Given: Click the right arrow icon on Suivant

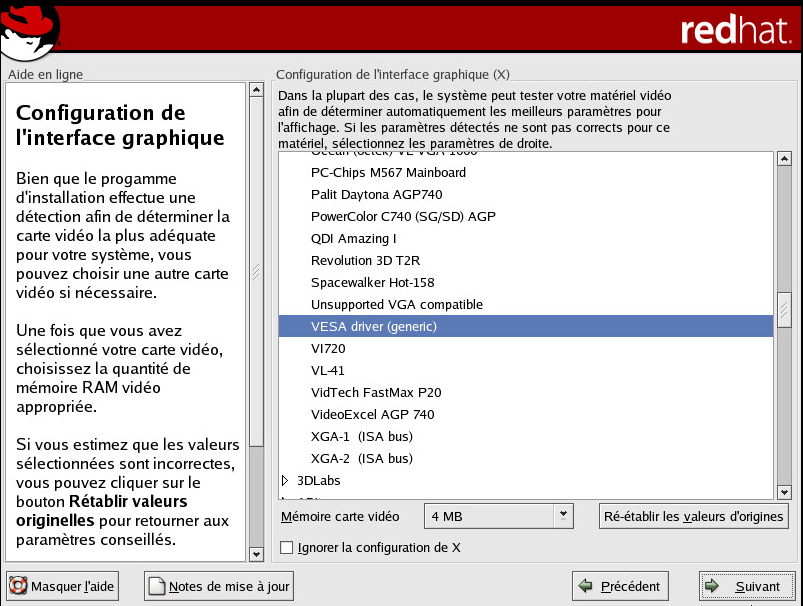Looking at the screenshot, I should 712,586.
